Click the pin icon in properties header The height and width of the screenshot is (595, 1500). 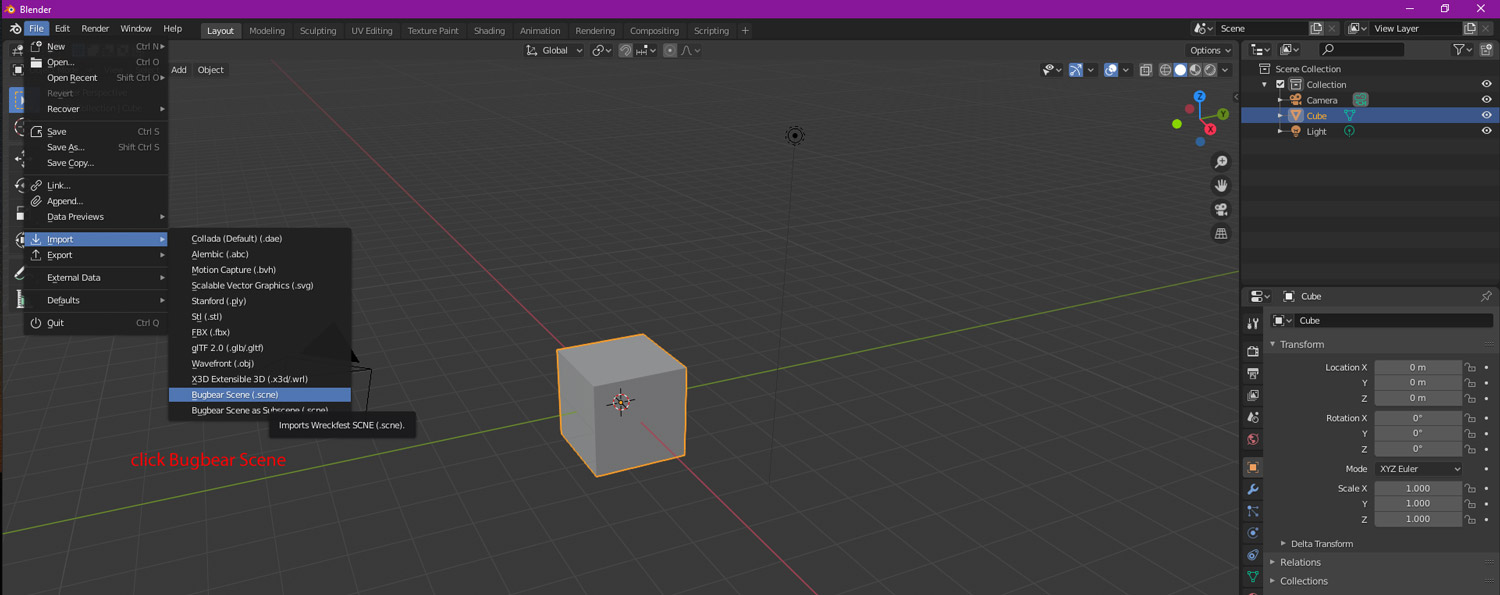pos(1486,296)
